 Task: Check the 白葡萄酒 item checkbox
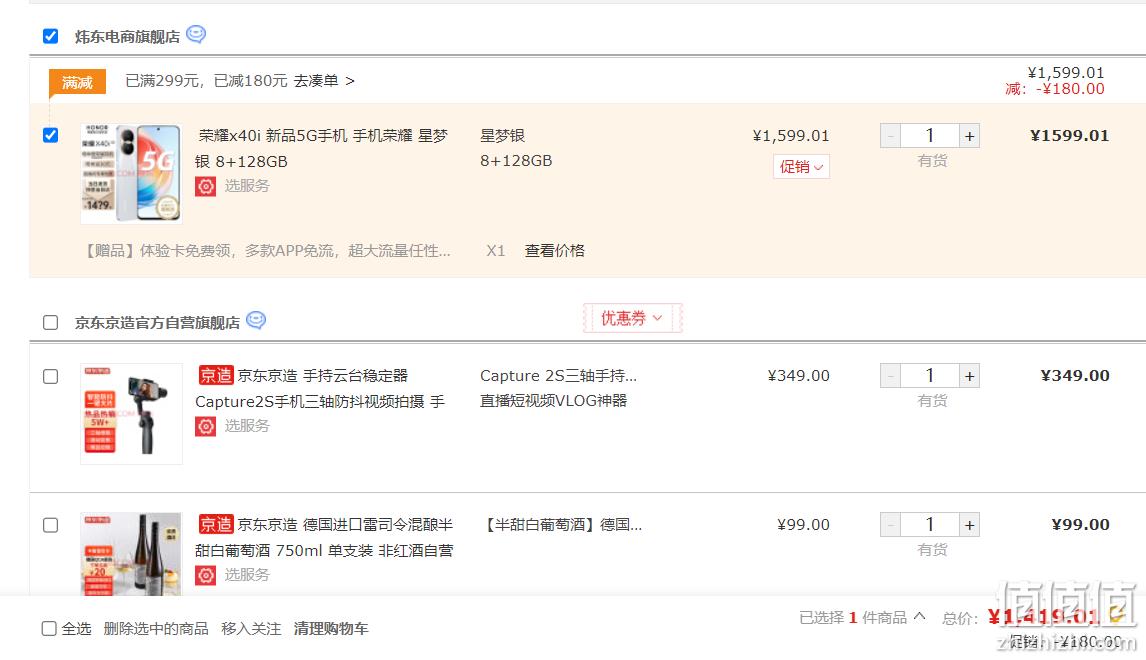pyautogui.click(x=50, y=526)
